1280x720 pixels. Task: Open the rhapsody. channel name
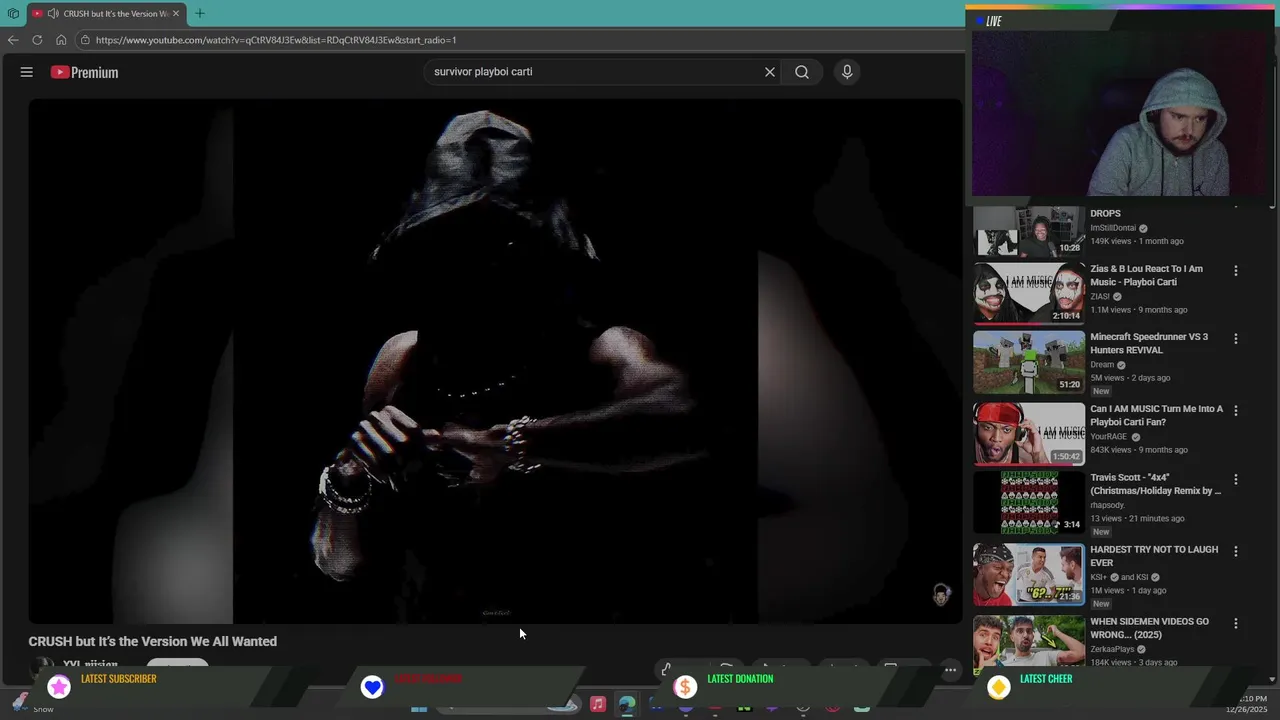(1109, 505)
